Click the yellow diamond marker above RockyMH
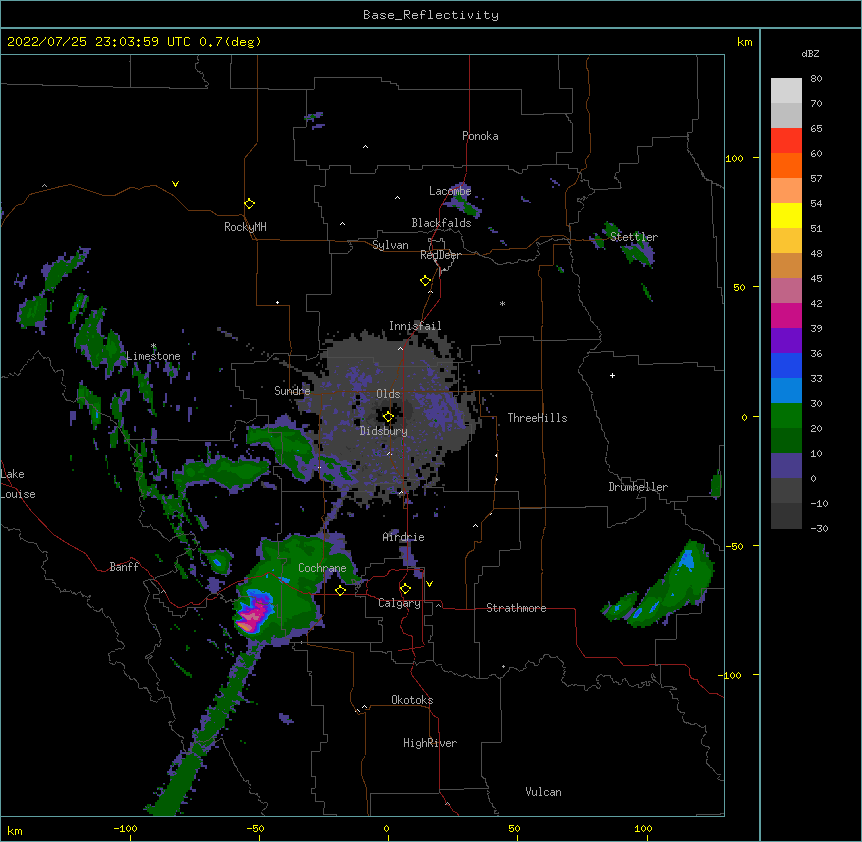 coord(249,204)
